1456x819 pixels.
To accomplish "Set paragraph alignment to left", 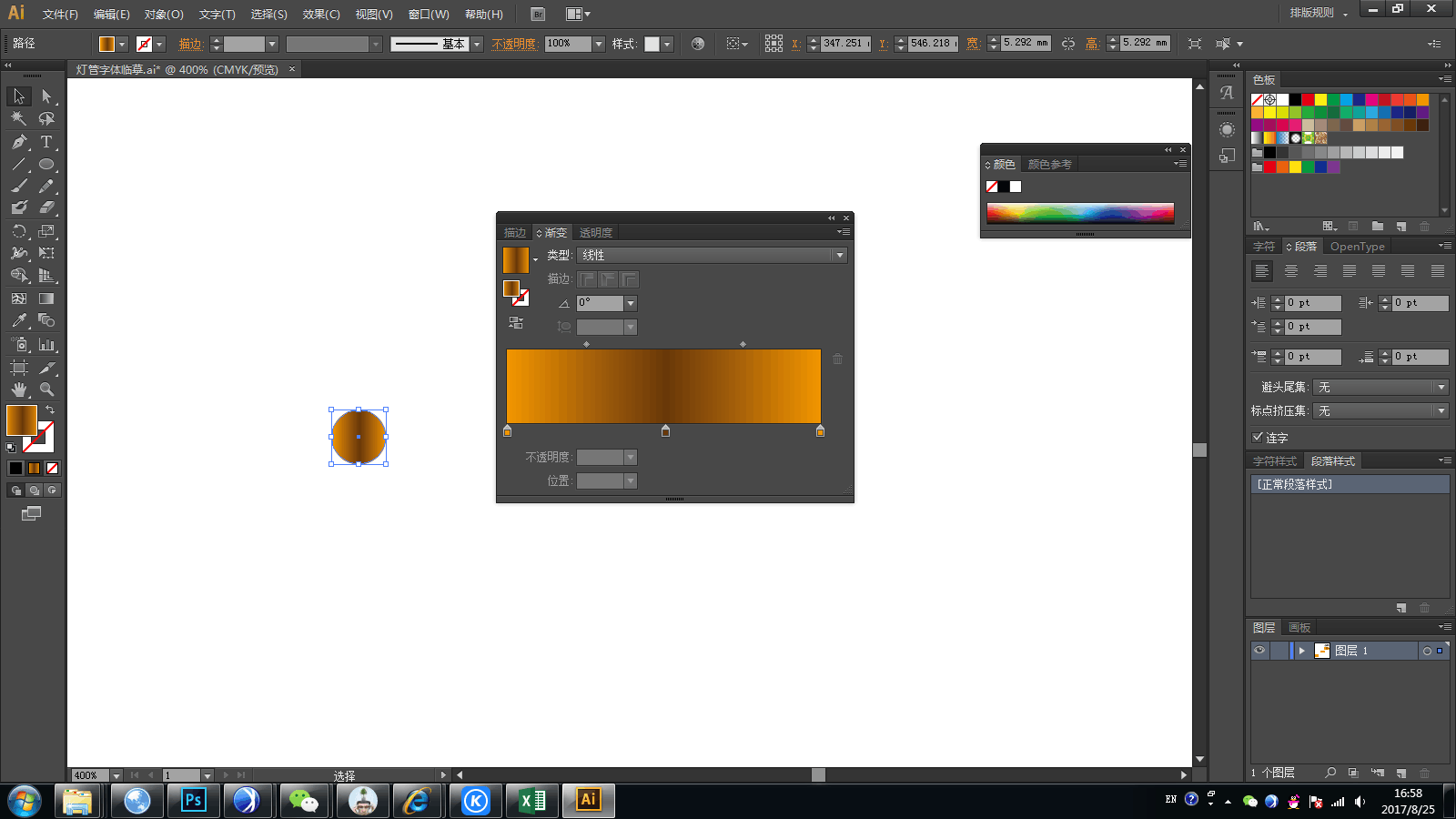I will coord(1262,271).
